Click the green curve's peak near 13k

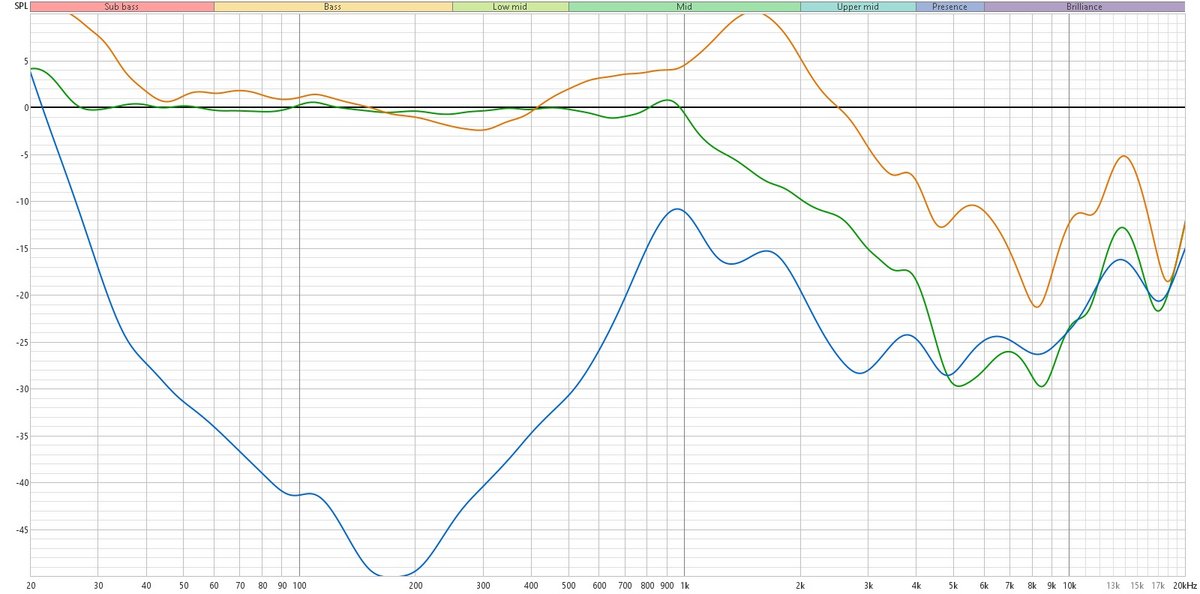click(1123, 228)
